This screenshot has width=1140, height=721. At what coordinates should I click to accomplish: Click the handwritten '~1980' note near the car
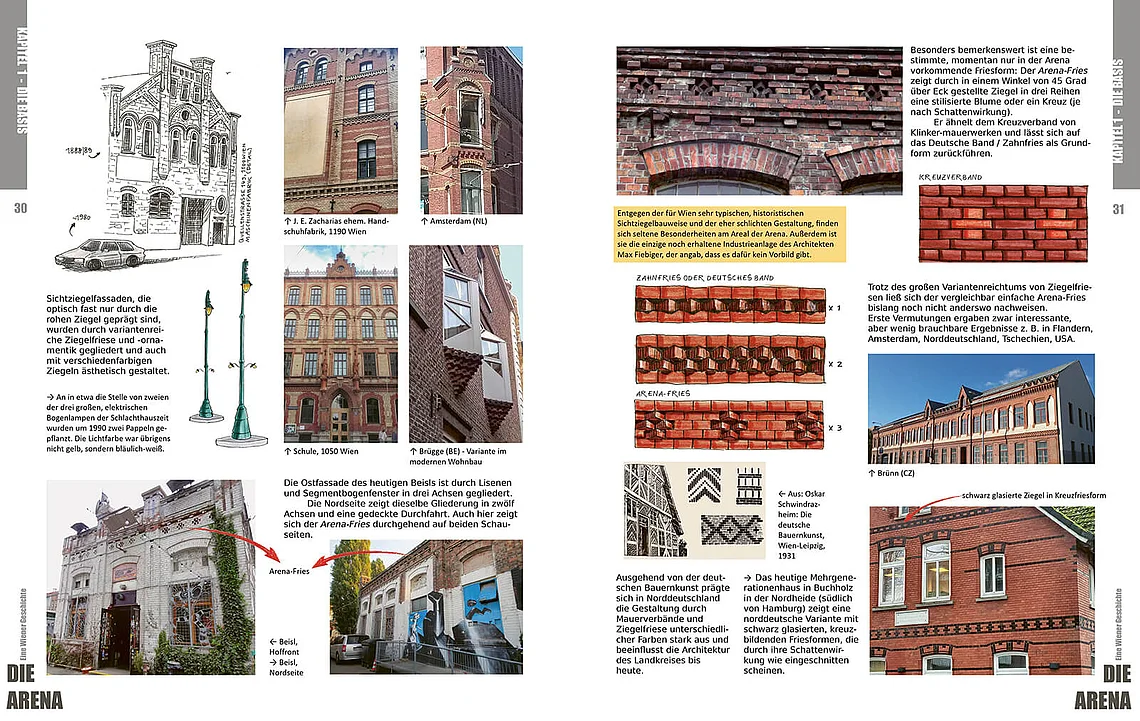coord(81,218)
